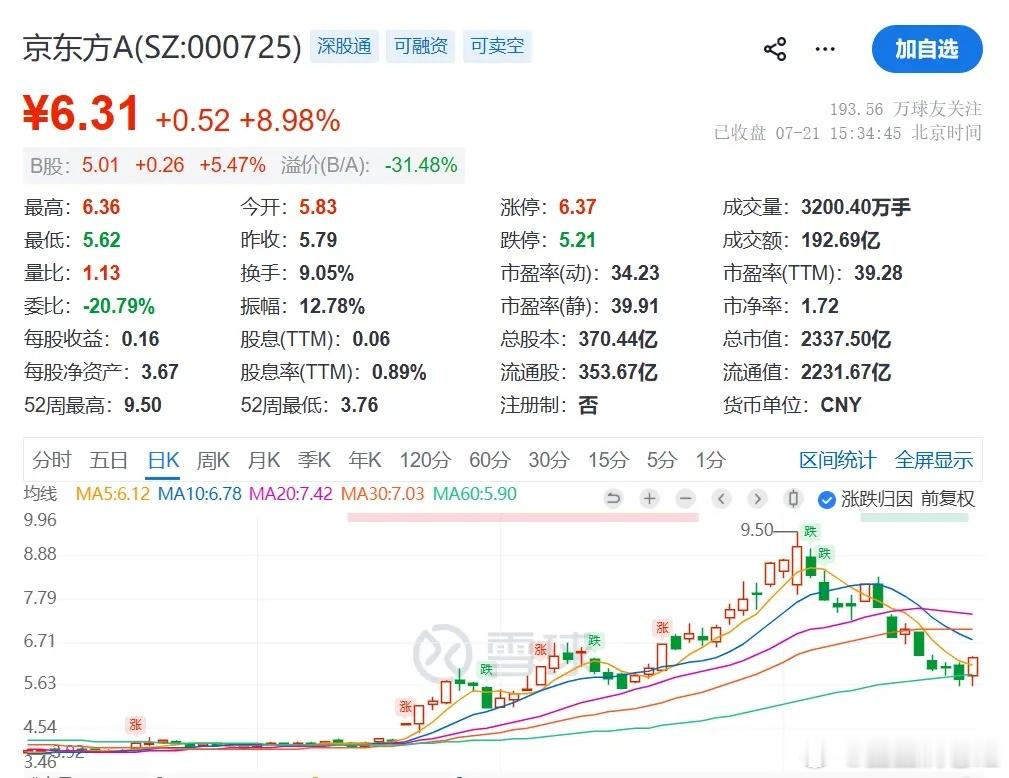Click the leftmost 涨 marker near 4.54

pos(135,725)
